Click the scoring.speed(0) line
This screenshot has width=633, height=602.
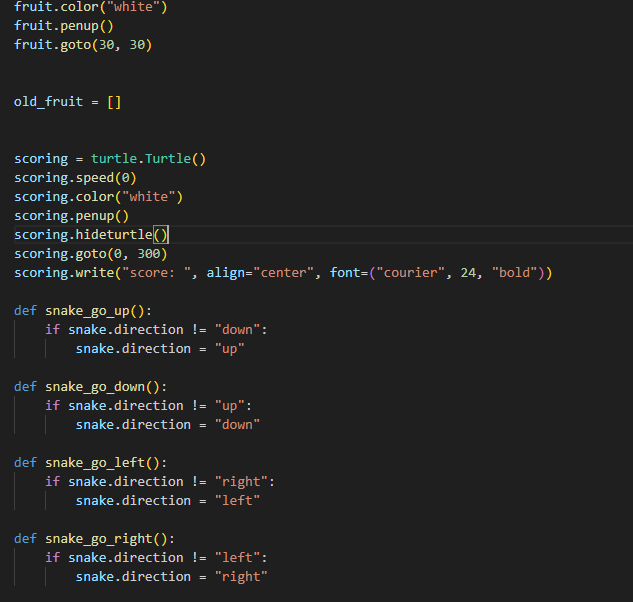tap(75, 178)
